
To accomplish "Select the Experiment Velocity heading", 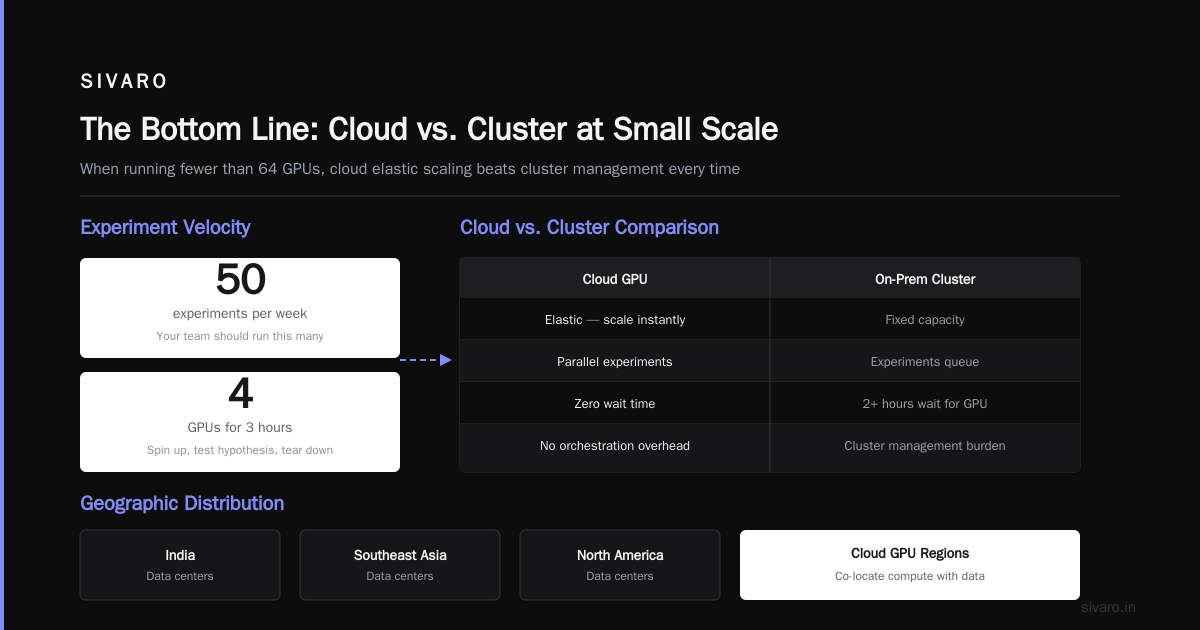I will (x=165, y=227).
